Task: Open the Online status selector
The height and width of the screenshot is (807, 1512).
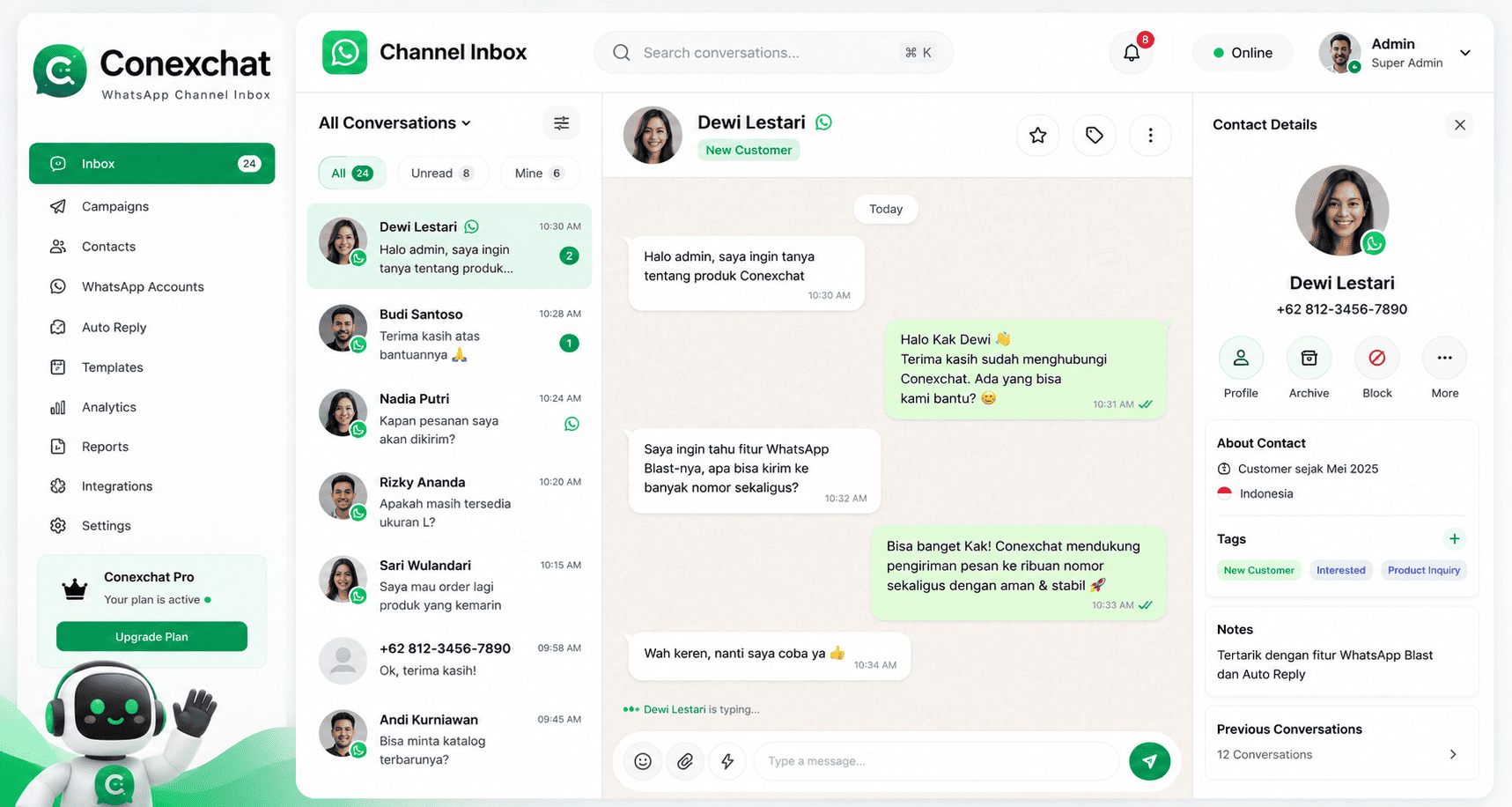Action: (x=1243, y=53)
